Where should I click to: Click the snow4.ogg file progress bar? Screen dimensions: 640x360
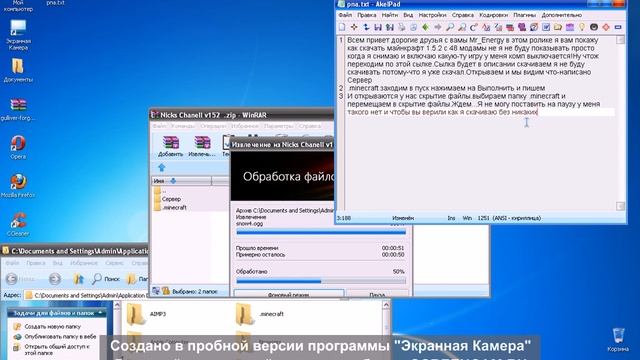[x=321, y=232]
